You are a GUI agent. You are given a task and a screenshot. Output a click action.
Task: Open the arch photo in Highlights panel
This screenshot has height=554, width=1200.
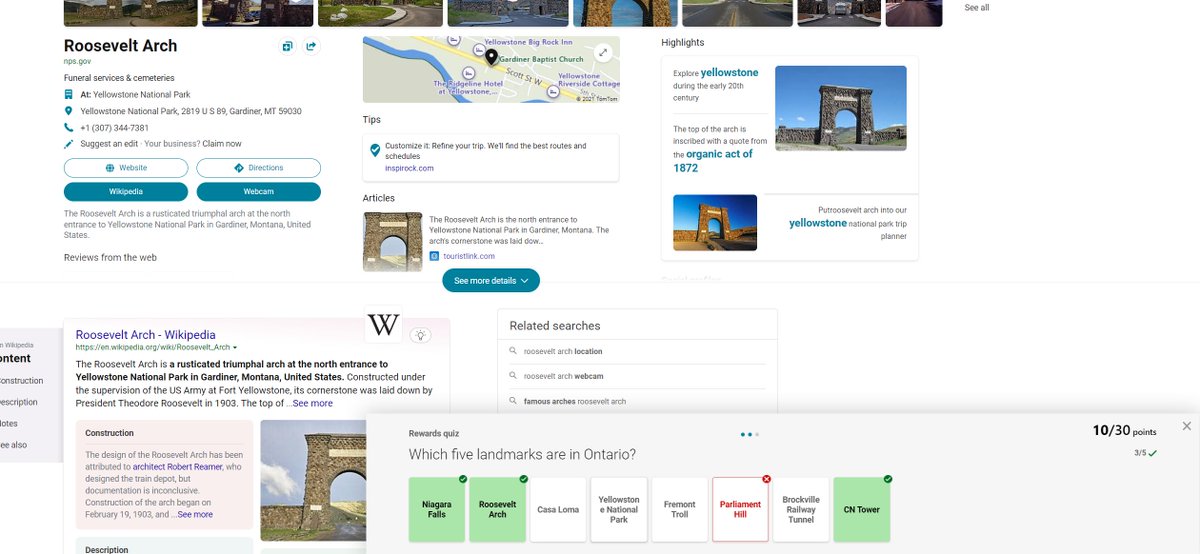tap(841, 108)
